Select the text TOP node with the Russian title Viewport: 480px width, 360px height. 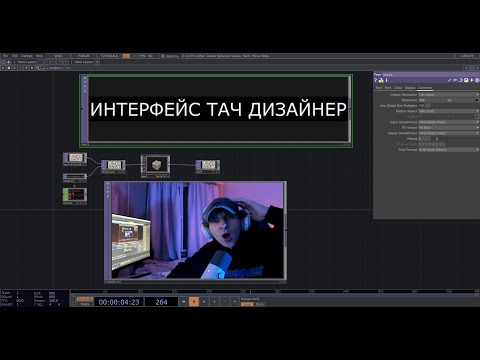[x=216, y=111]
